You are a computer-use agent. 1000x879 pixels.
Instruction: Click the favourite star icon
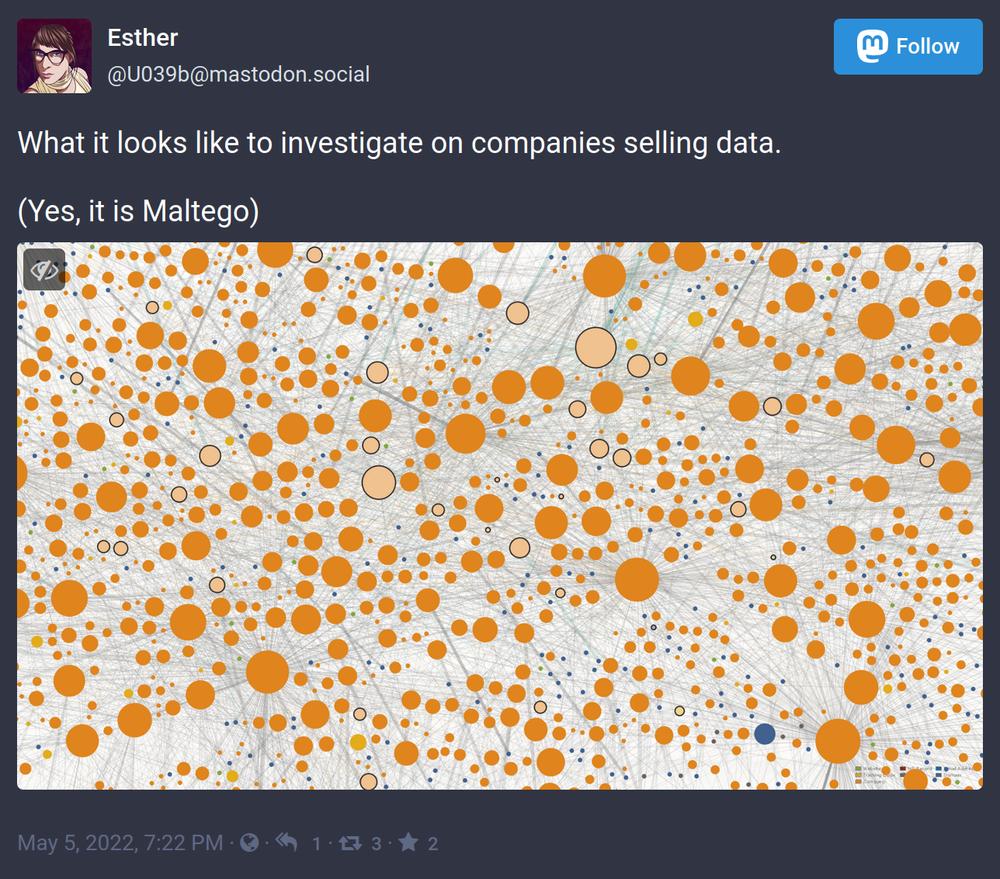[x=408, y=843]
